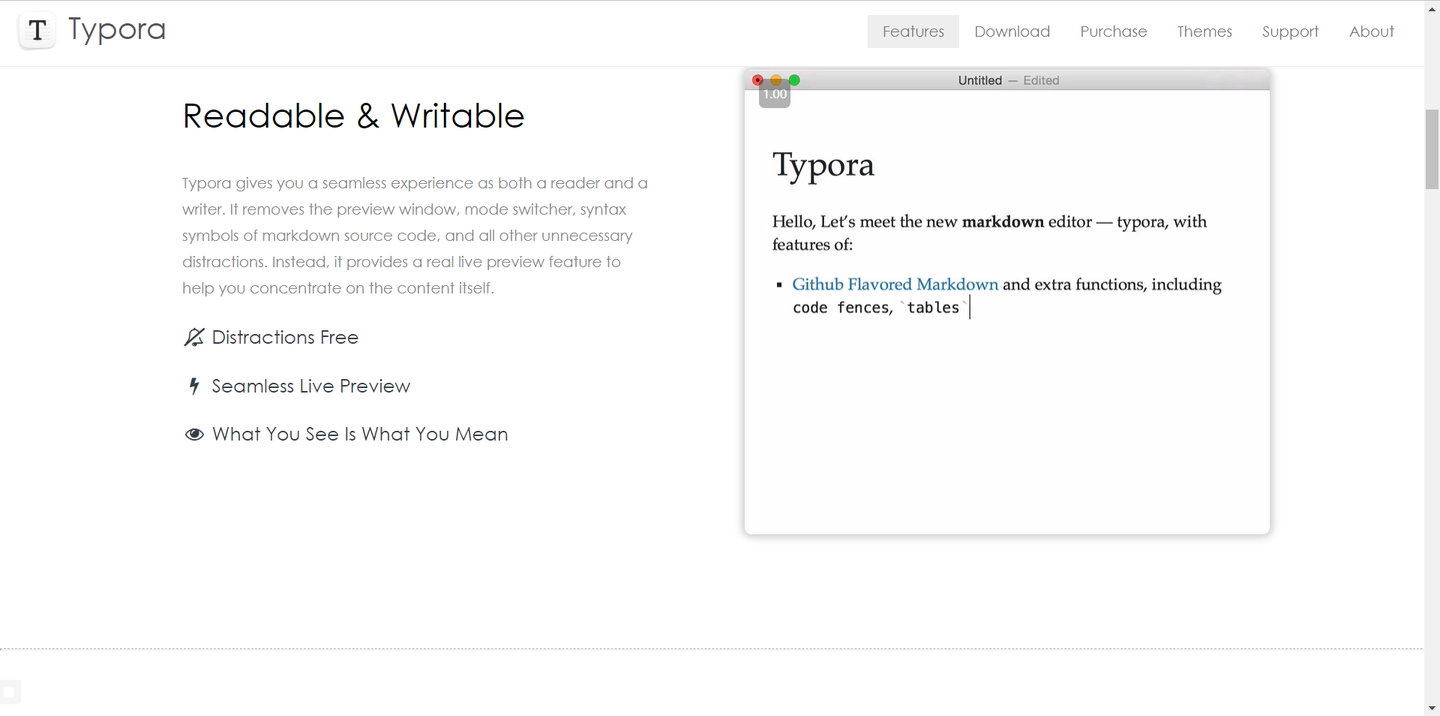Click the Distractions Free crossed-bell icon
The height and width of the screenshot is (716, 1440).
tap(194, 338)
